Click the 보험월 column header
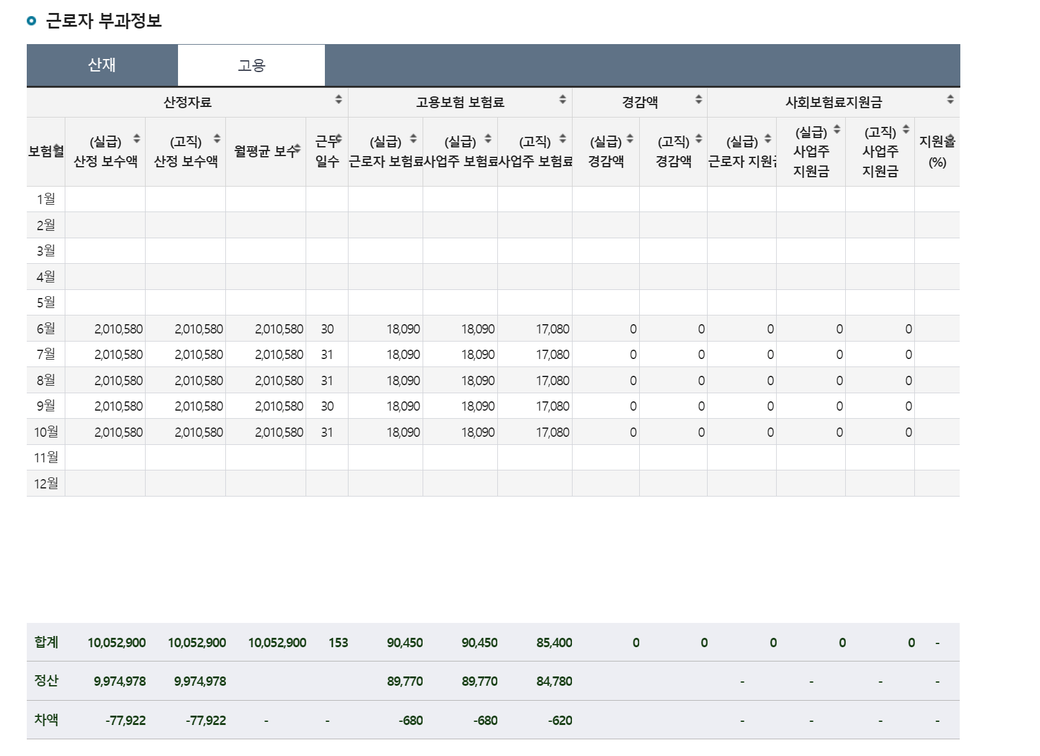Image resolution: width=1040 pixels, height=756 pixels. 46,151
